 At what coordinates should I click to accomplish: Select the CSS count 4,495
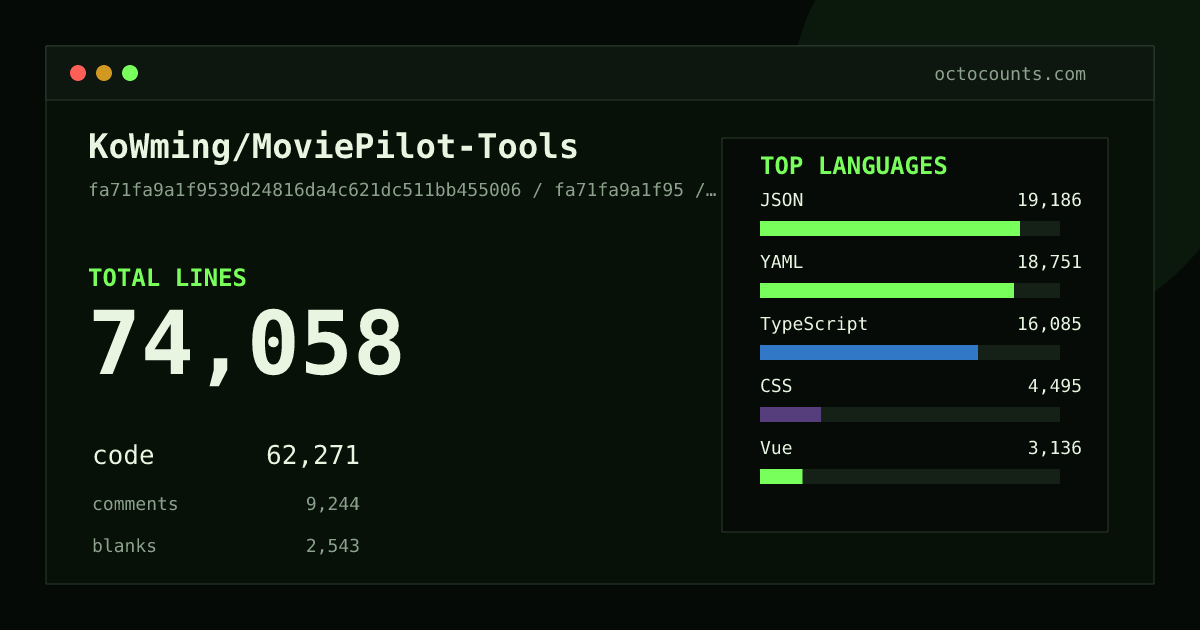point(1055,386)
